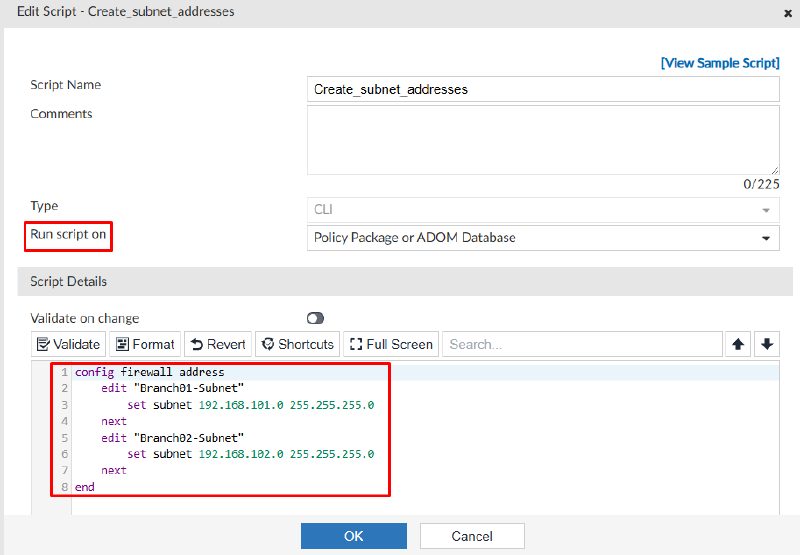Toggle the Validate on change switch
The height and width of the screenshot is (555, 800).
pyautogui.click(x=315, y=318)
